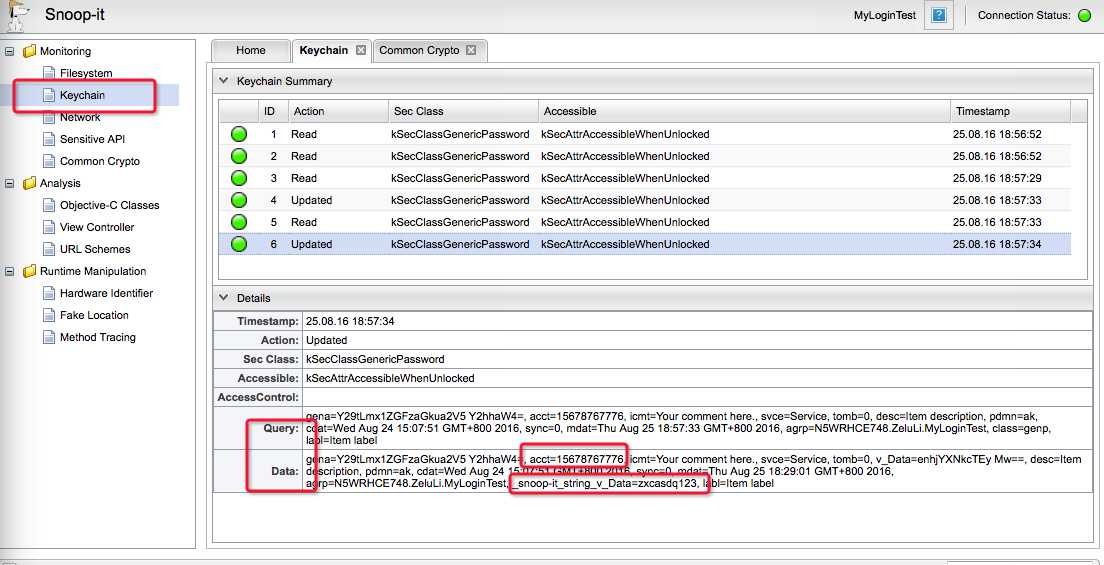Sort by the Timestamp column header
Viewport: 1104px width, 565px height.
coord(1009,111)
